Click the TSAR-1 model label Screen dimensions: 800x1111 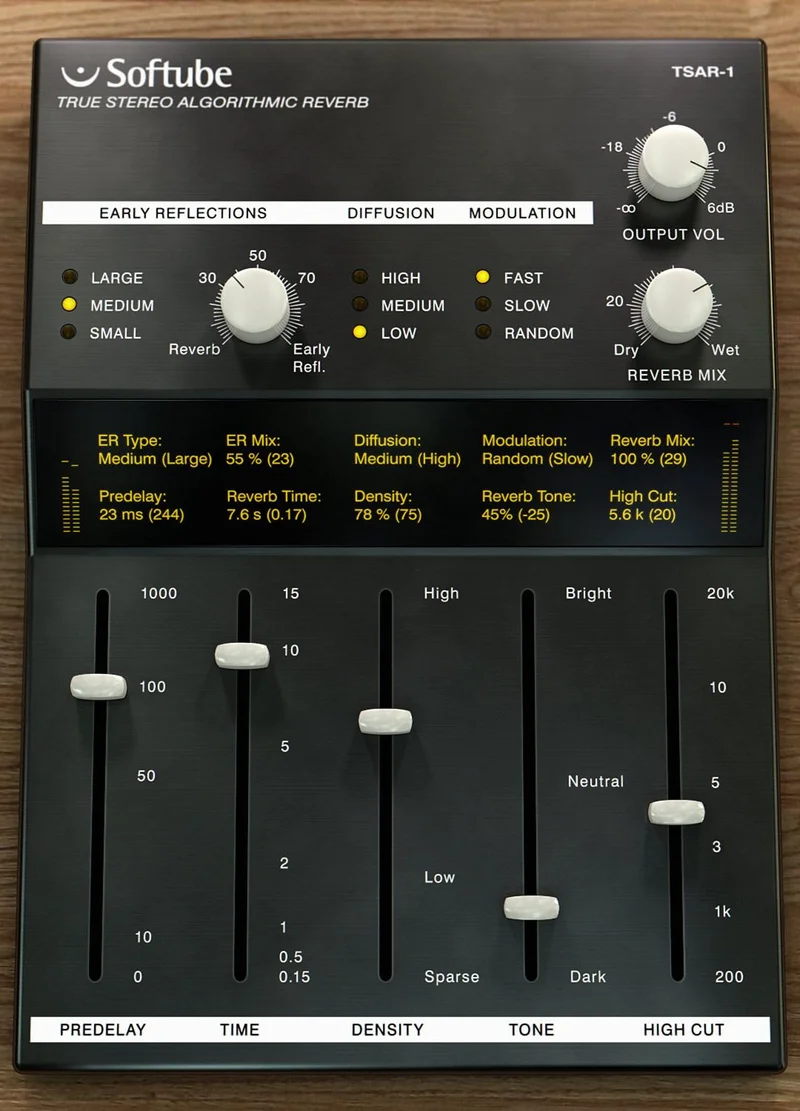(703, 72)
